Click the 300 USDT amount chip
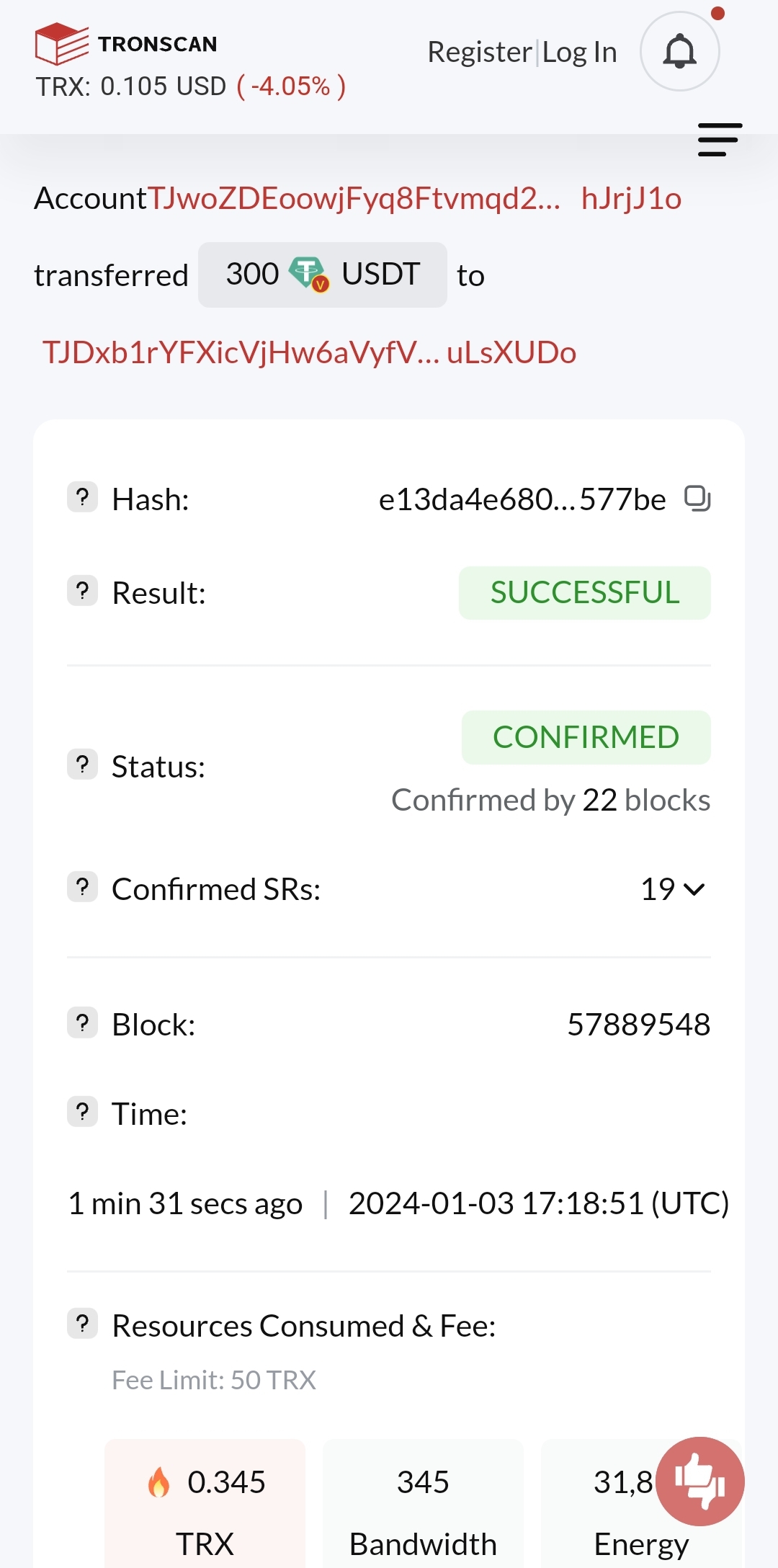This screenshot has height=1568, width=778. click(x=323, y=275)
